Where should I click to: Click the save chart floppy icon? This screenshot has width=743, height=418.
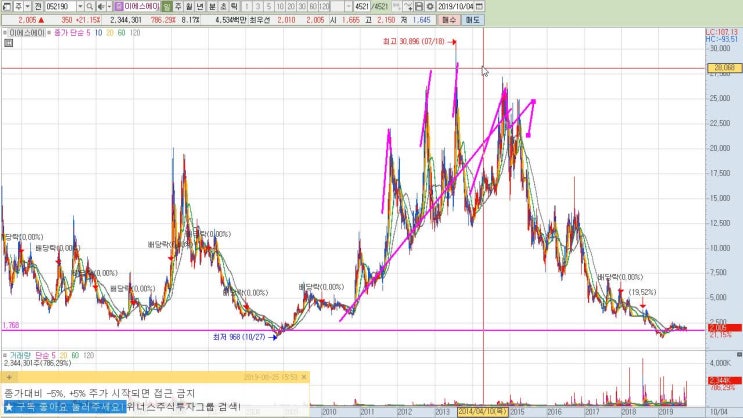[419, 7]
